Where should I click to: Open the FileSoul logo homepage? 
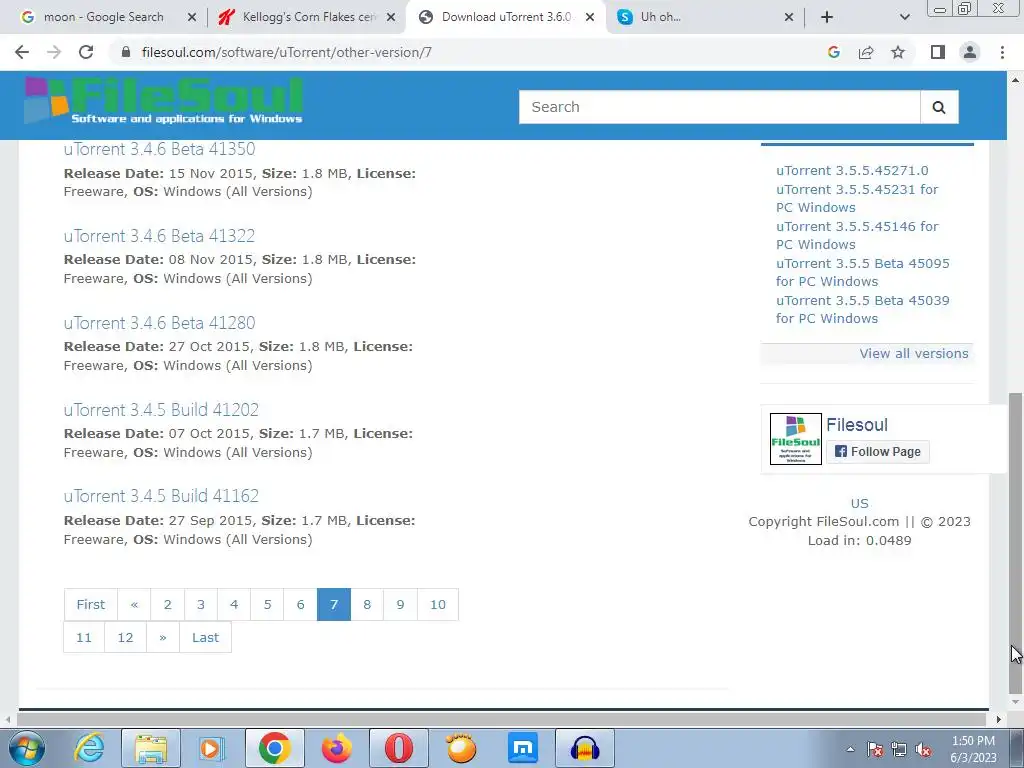coord(163,101)
